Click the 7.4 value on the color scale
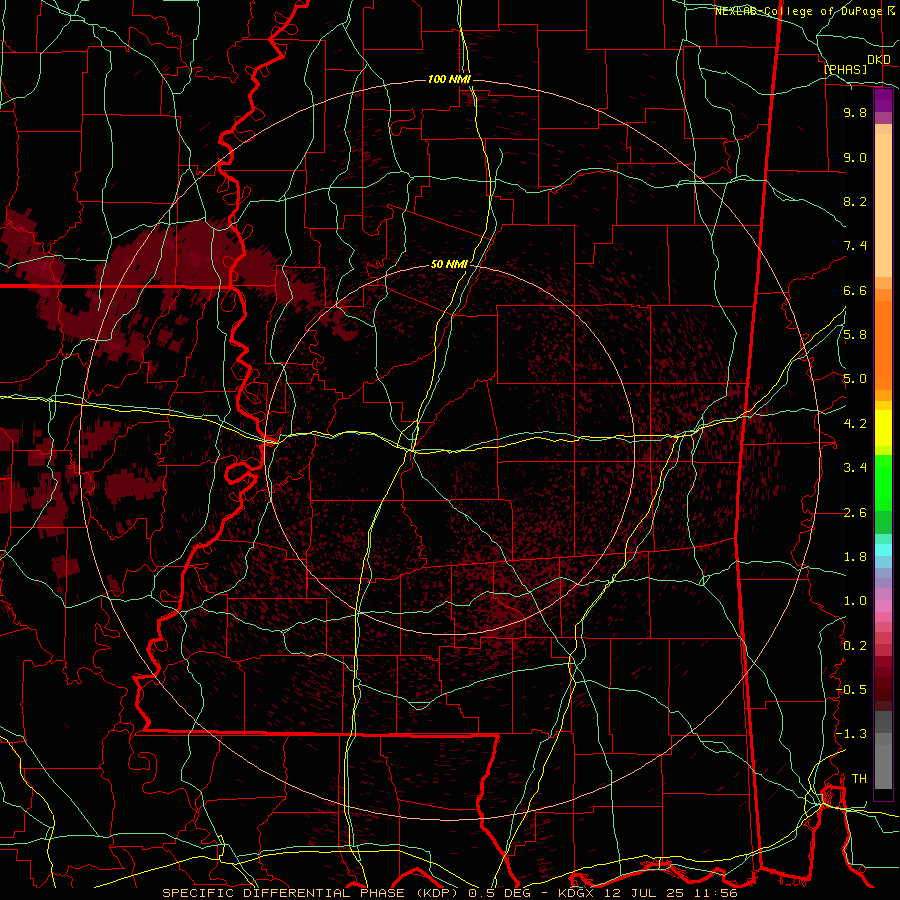Screen dimensions: 900x900 pos(855,246)
